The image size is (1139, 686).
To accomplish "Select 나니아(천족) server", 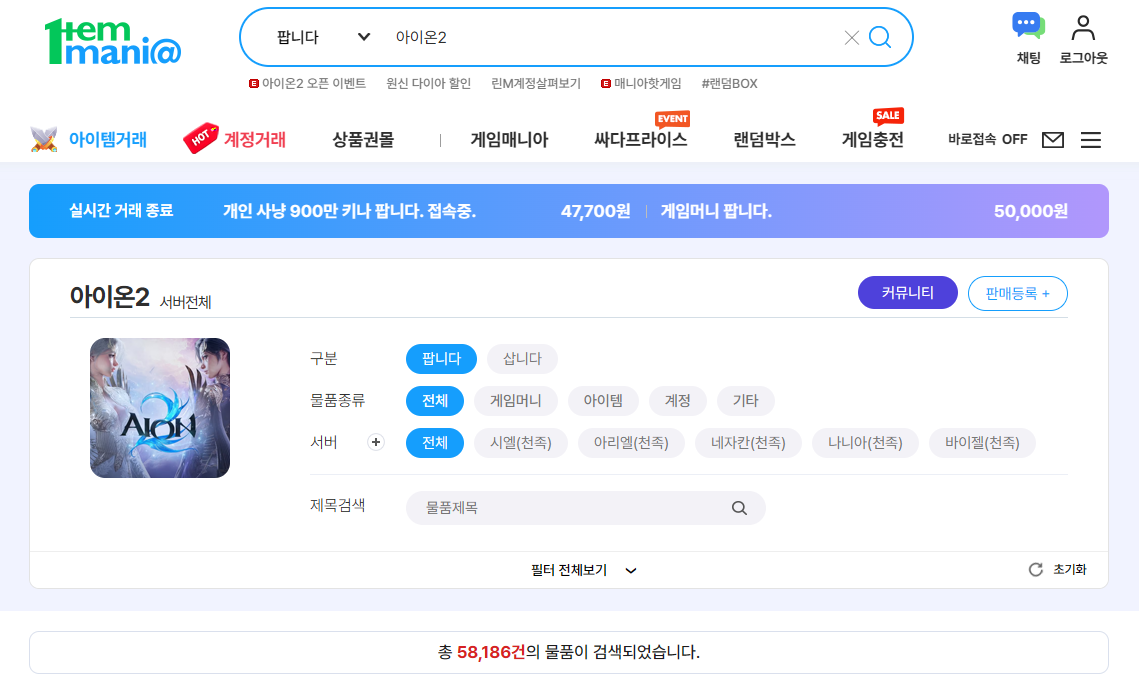I will coord(865,443).
